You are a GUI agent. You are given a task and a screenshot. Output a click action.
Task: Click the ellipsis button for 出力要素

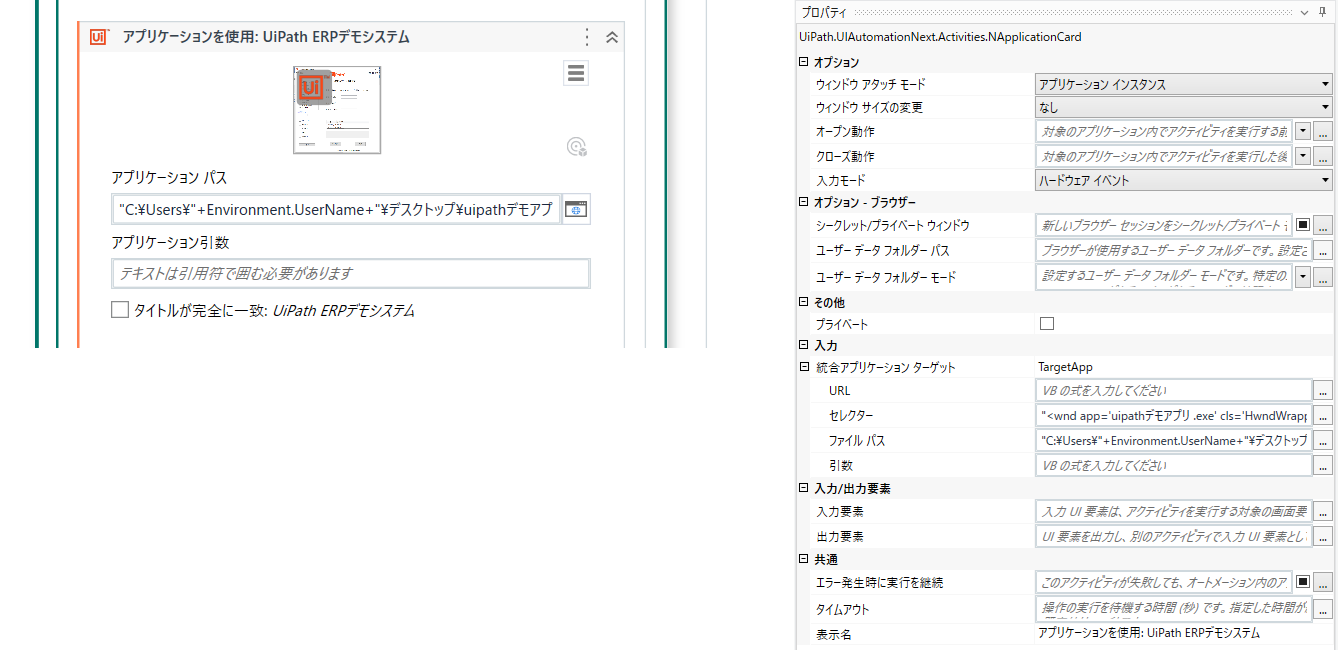click(x=1323, y=536)
